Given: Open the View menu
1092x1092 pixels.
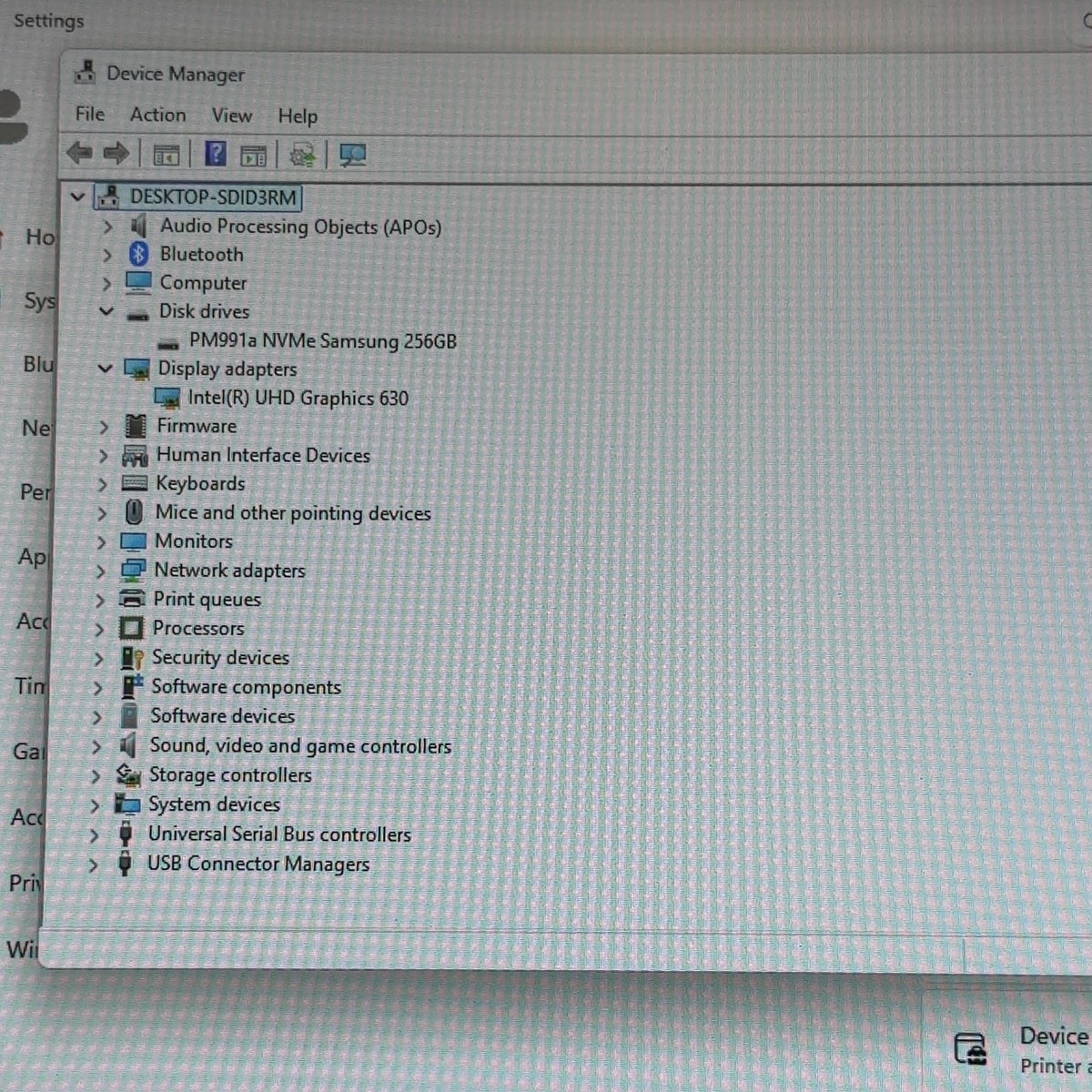Looking at the screenshot, I should (x=232, y=116).
